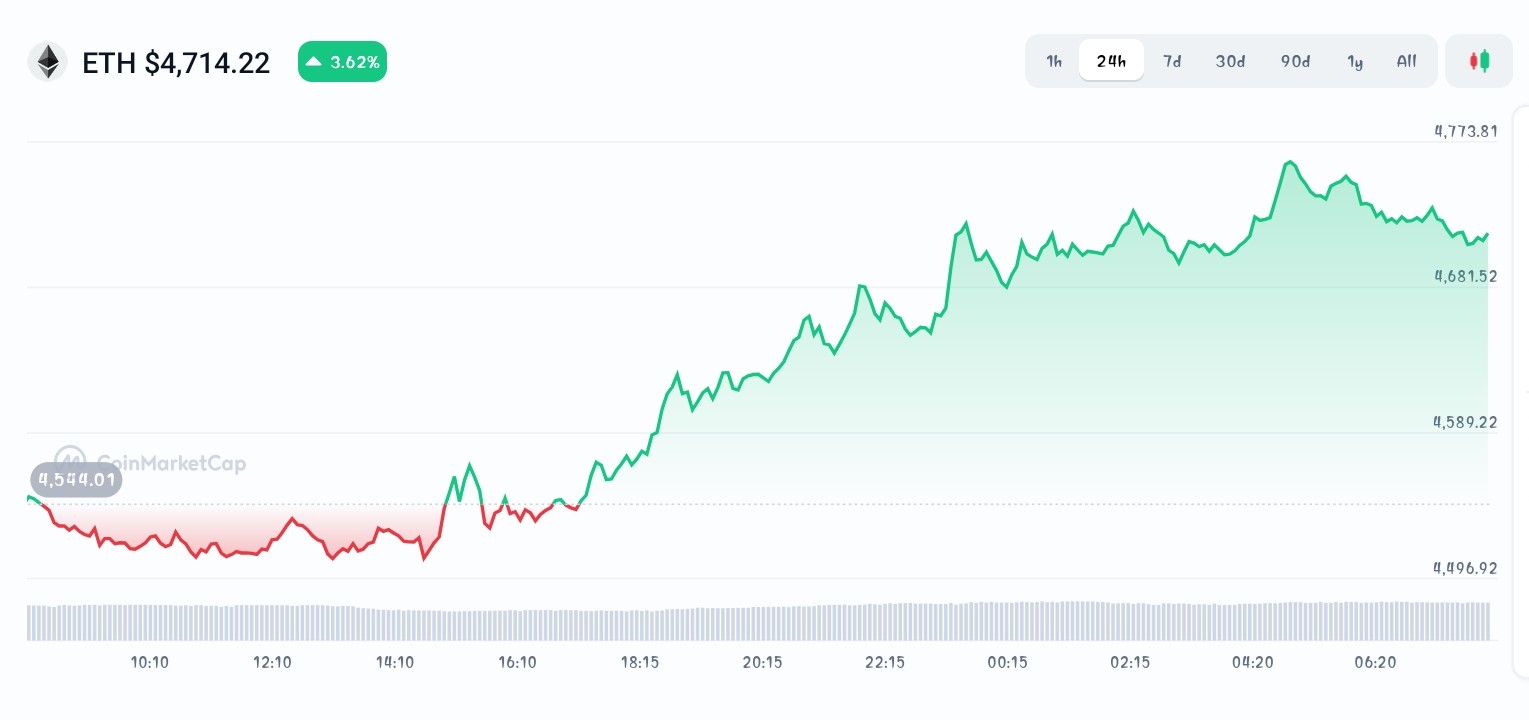The width and height of the screenshot is (1529, 720).
Task: Switch to the 7d time range
Action: [x=1172, y=61]
